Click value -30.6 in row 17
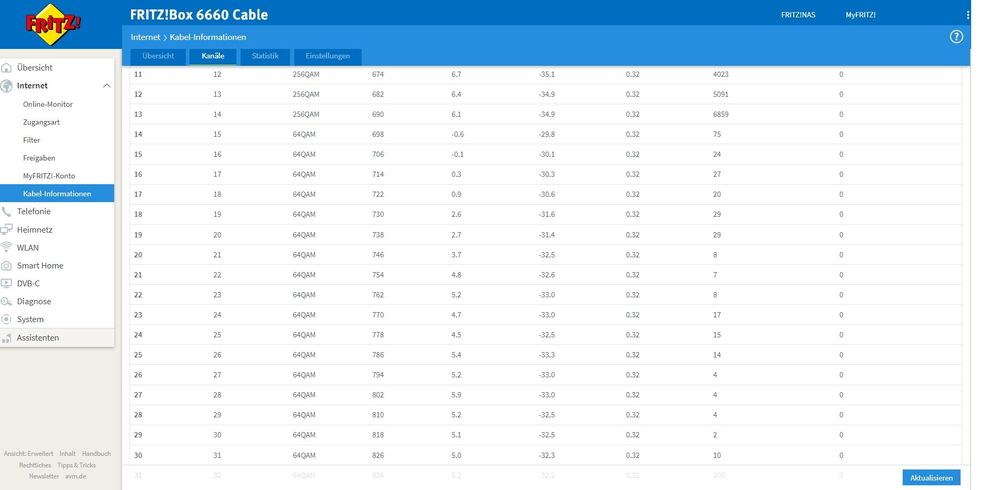 pos(547,194)
